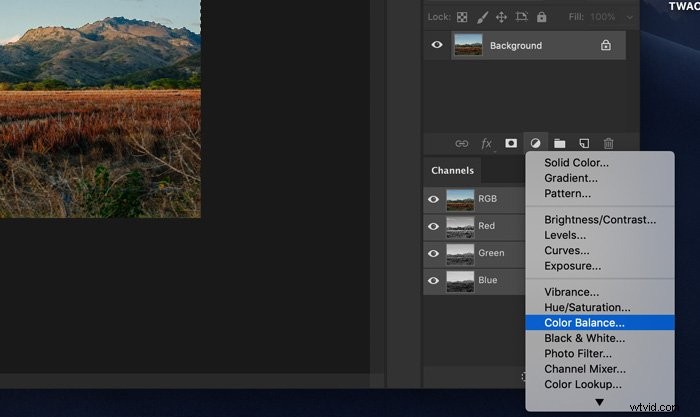700x417 pixels.
Task: Click the lock all padlock icon
Action: [542, 17]
